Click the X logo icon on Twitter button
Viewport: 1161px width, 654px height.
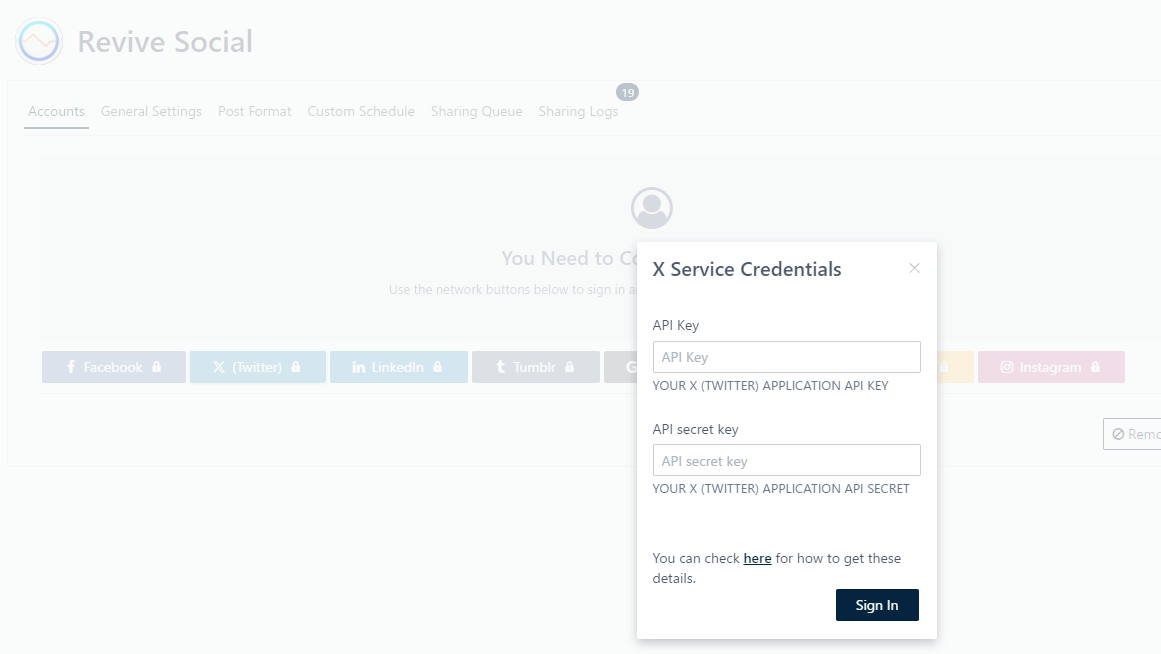[x=219, y=367]
